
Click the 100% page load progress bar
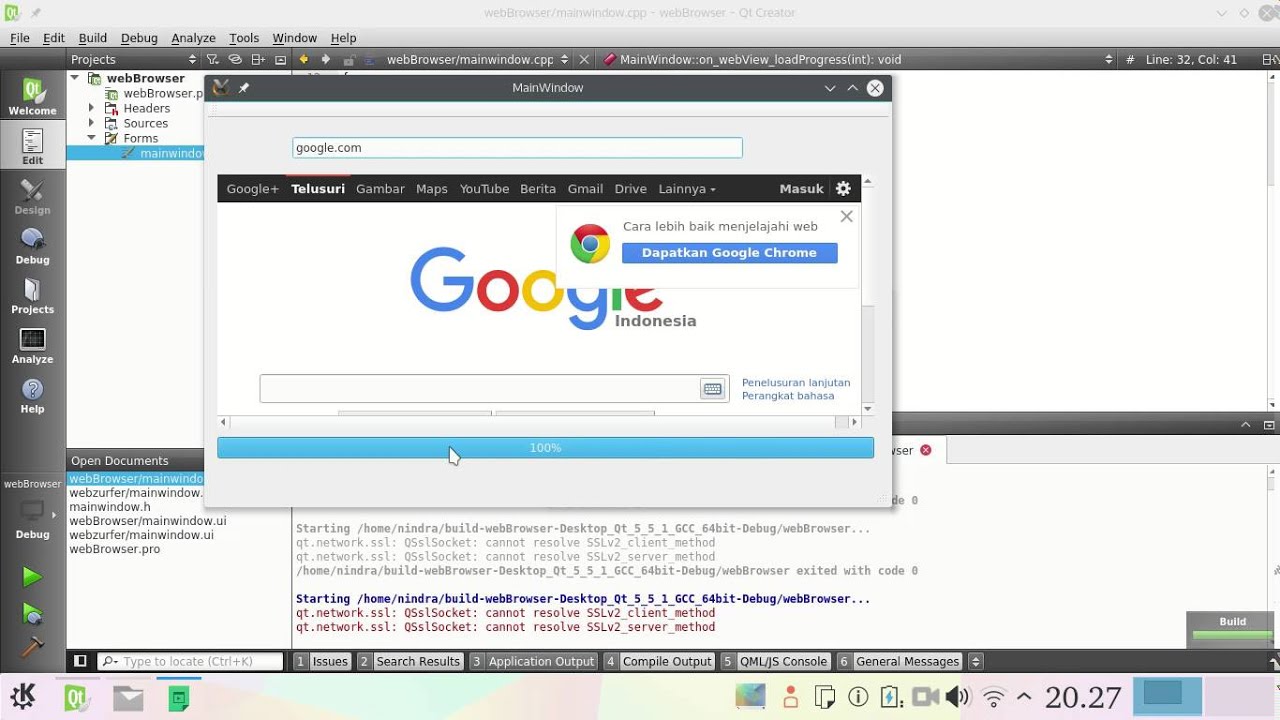[x=545, y=448]
